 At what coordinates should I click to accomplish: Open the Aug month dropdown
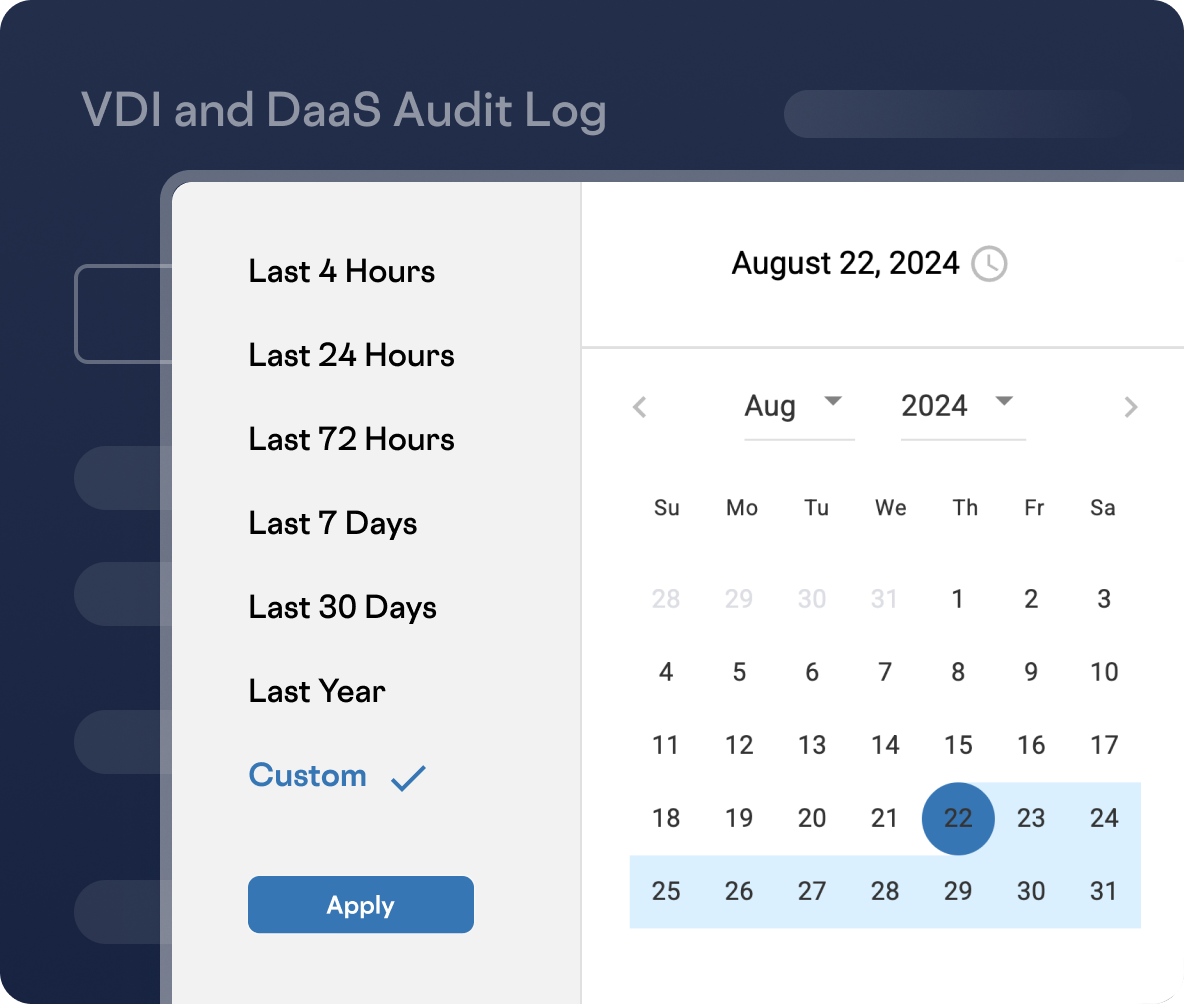click(x=790, y=406)
